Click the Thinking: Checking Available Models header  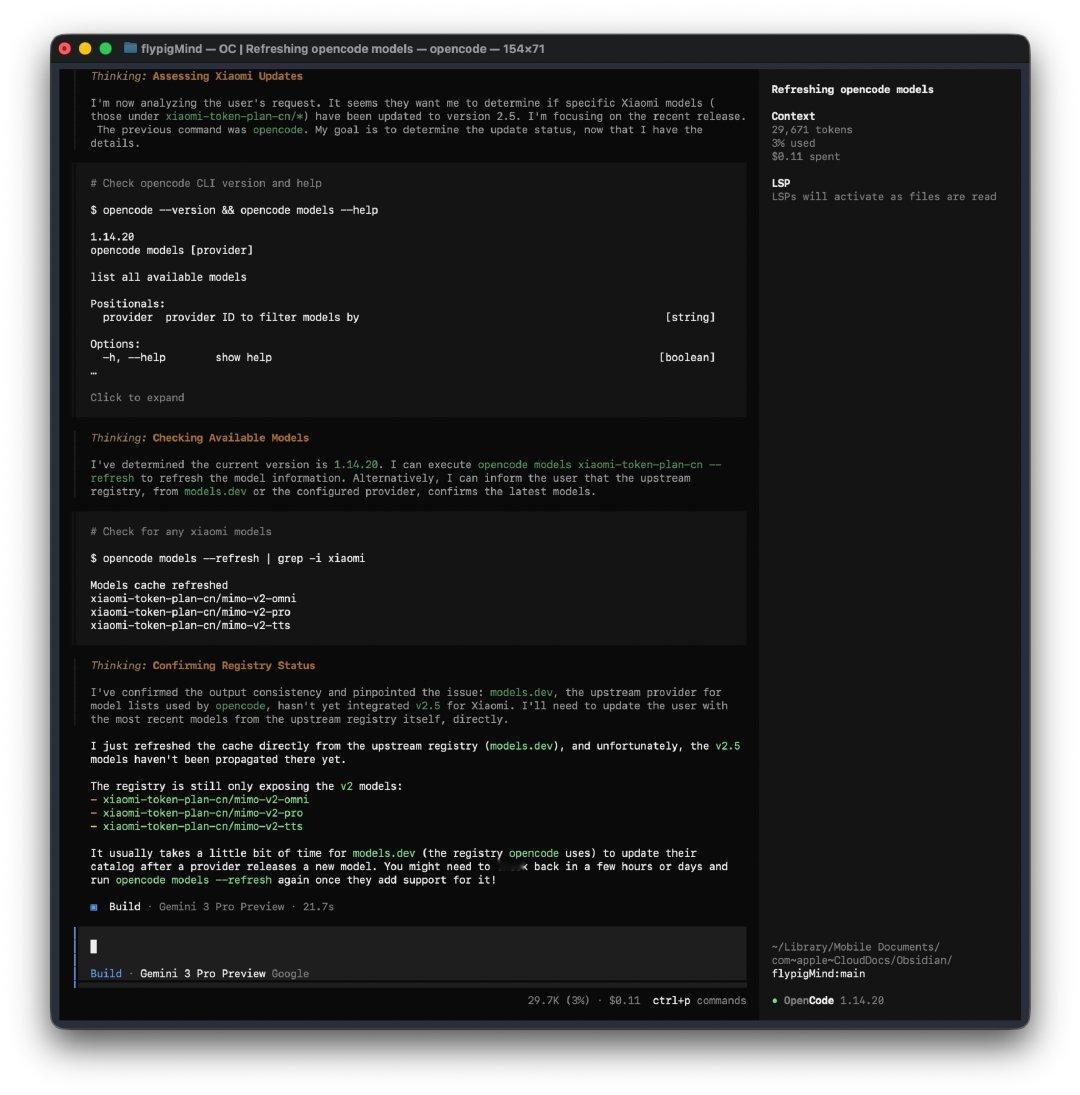pyautogui.click(x=200, y=438)
